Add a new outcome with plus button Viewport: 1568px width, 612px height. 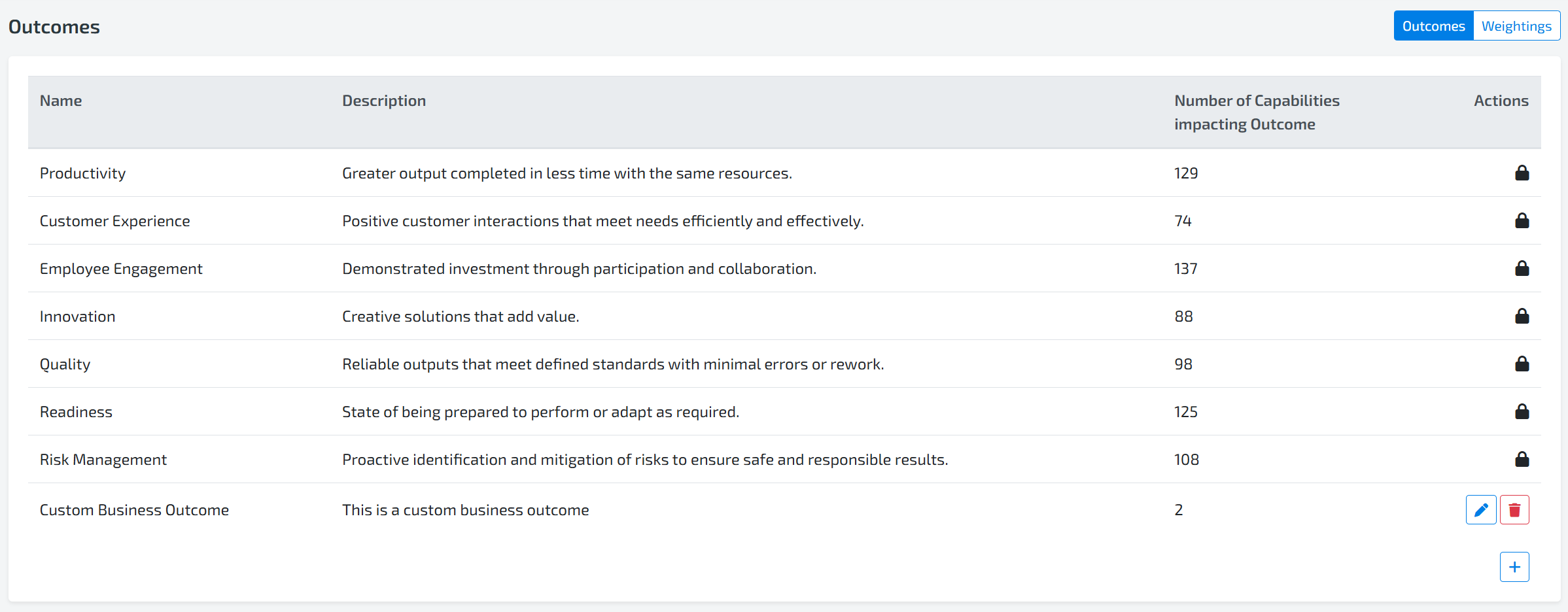tap(1514, 567)
